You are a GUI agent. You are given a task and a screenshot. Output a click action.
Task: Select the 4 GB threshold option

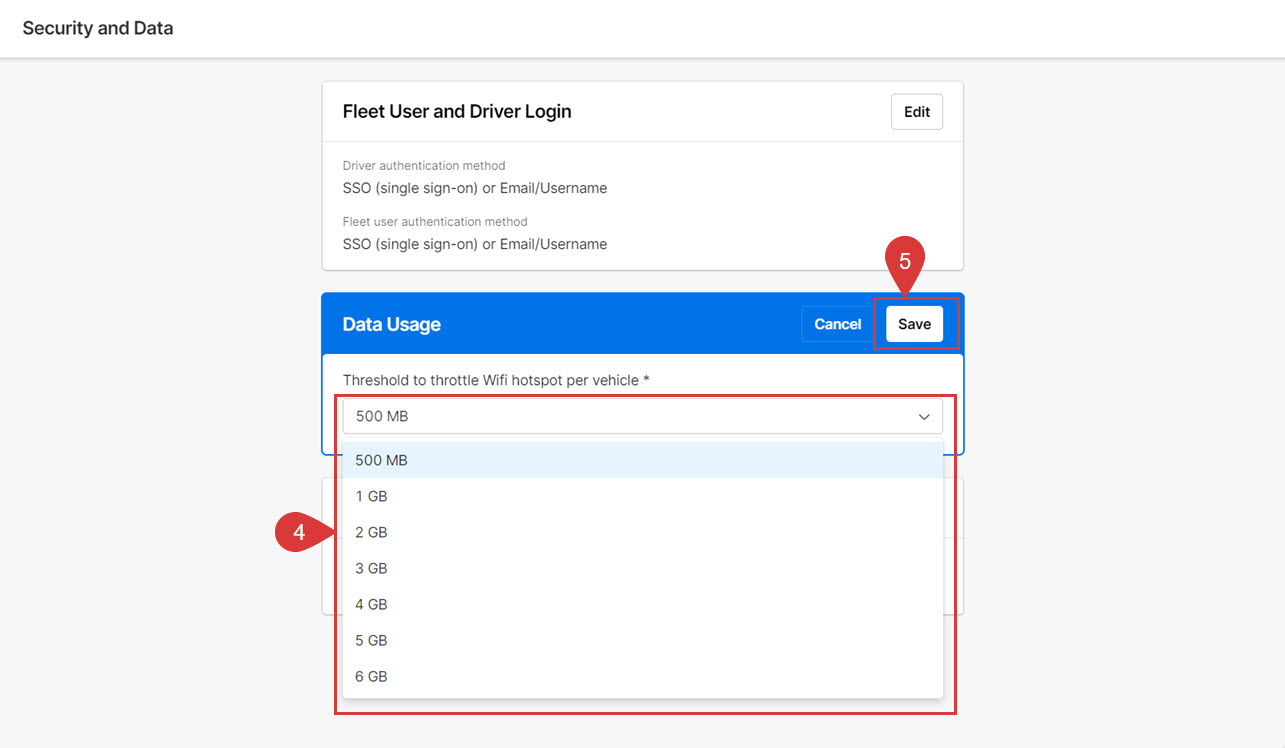click(643, 604)
